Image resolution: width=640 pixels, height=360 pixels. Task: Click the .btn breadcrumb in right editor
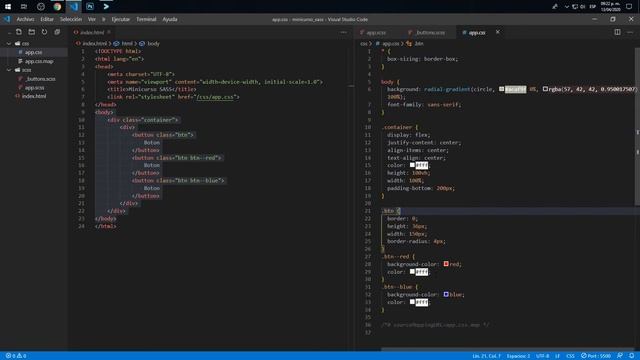[419, 44]
